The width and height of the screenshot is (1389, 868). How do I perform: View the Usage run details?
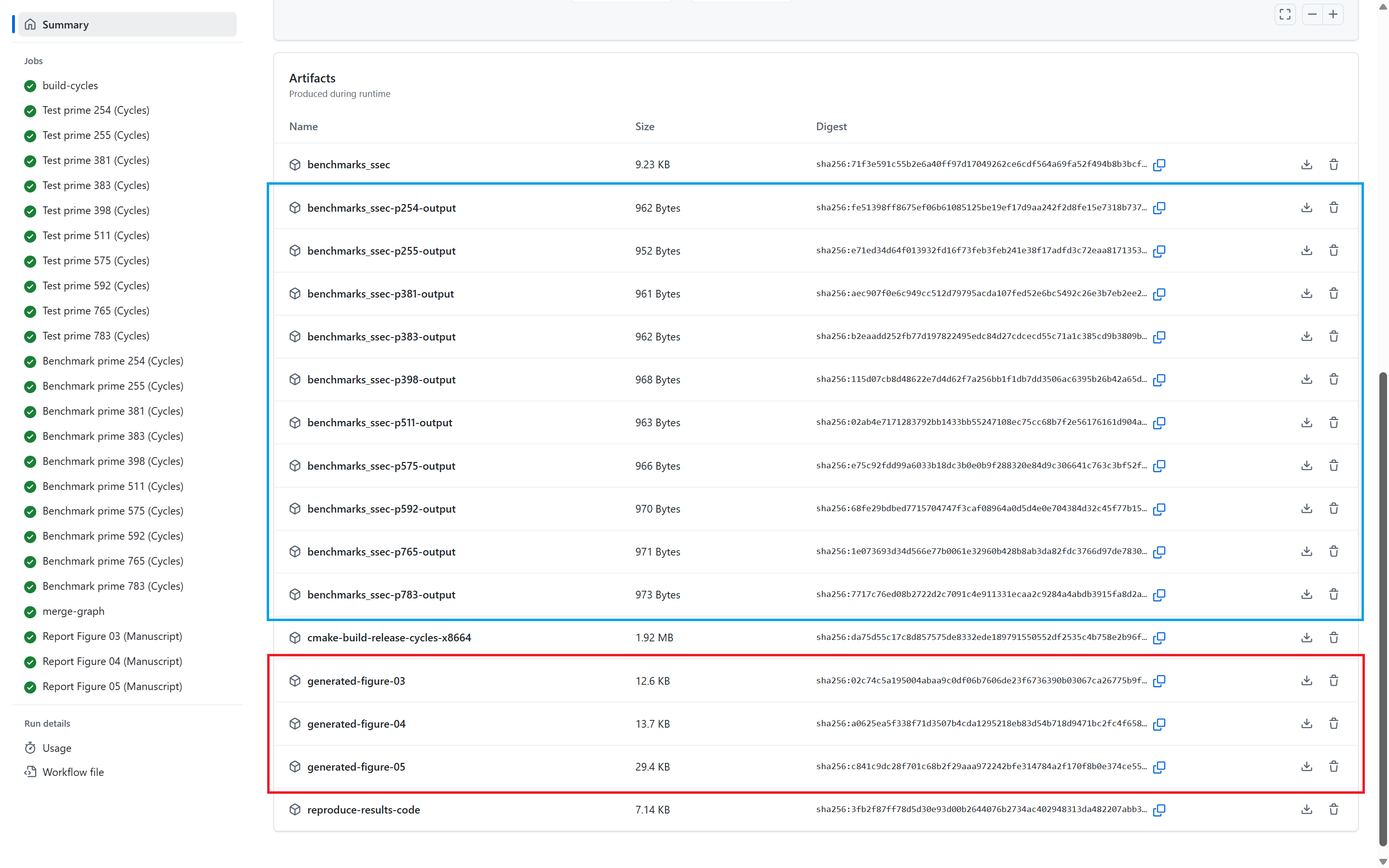(57, 748)
